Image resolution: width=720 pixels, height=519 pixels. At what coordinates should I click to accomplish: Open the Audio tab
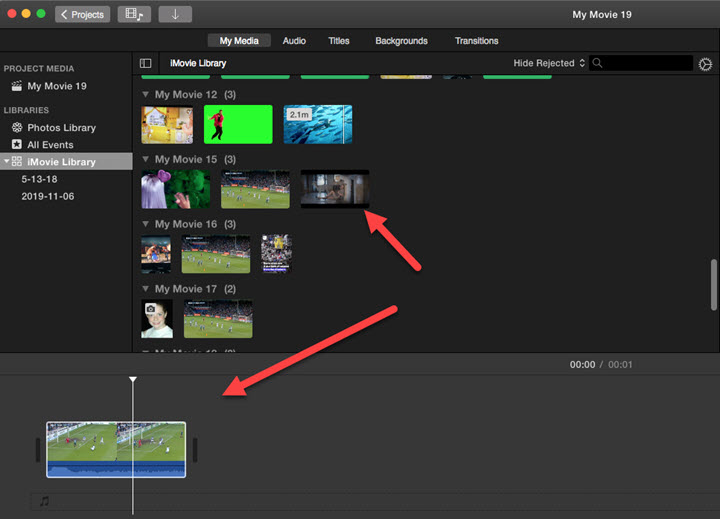(294, 40)
